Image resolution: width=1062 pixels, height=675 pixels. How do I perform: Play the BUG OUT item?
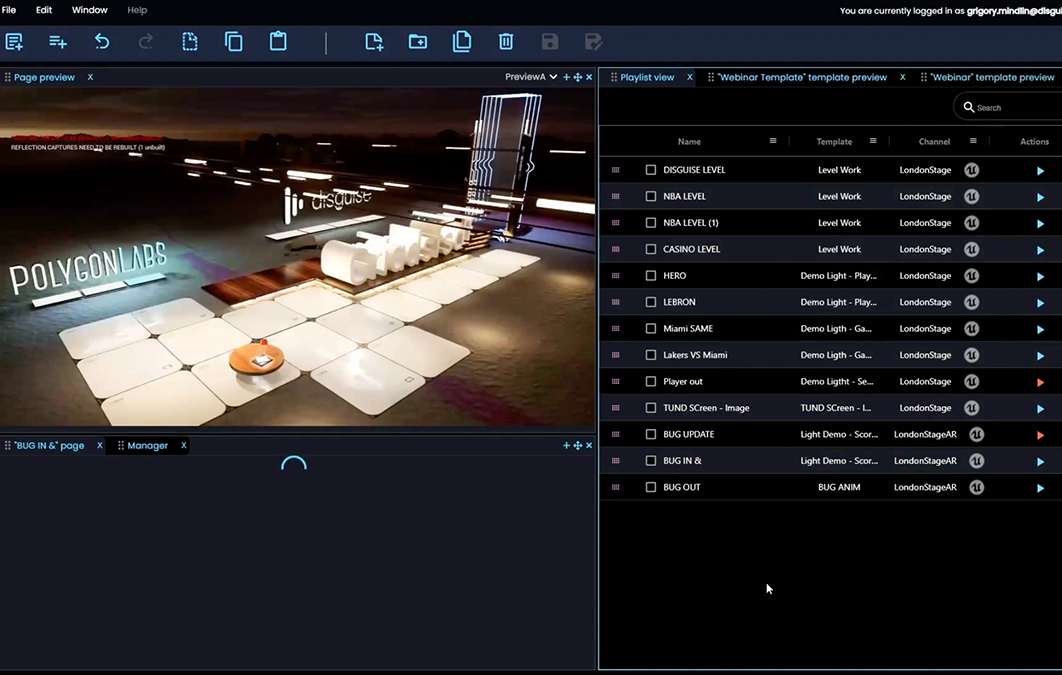pyautogui.click(x=1040, y=487)
